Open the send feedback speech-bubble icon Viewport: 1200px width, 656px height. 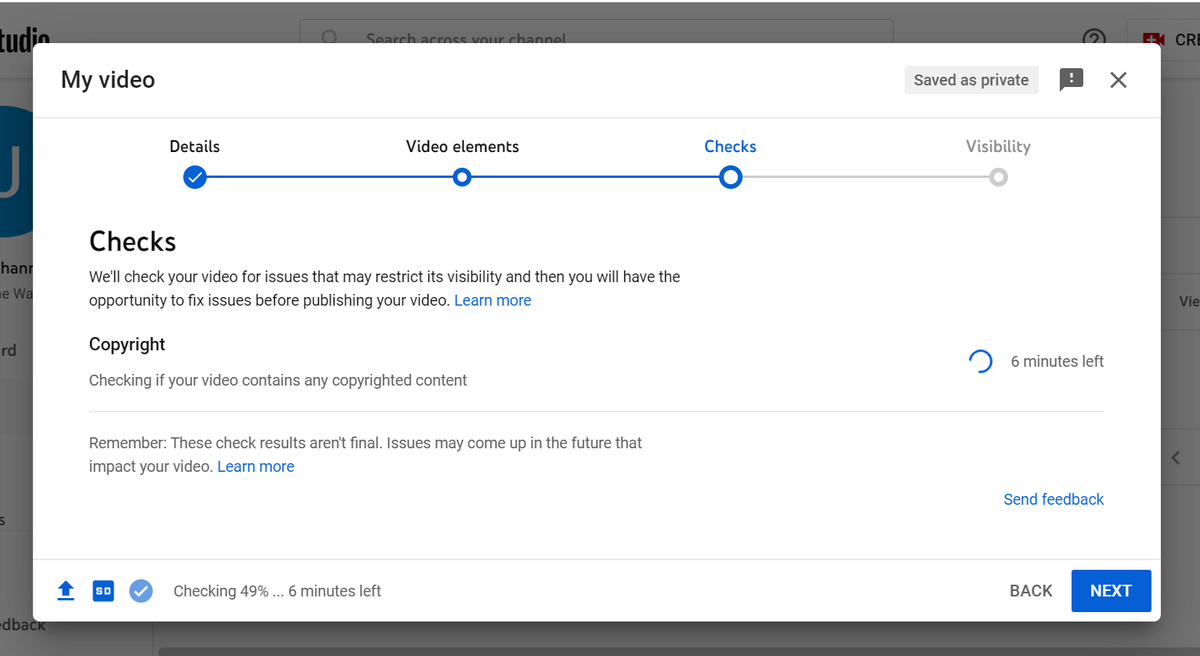(1071, 79)
